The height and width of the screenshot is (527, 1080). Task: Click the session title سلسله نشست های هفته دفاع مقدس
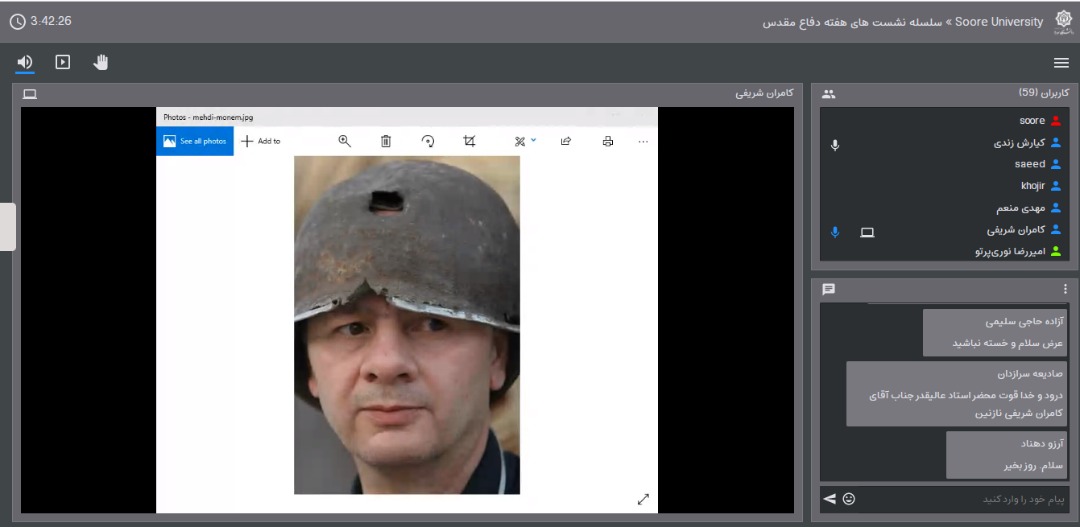[x=853, y=22]
